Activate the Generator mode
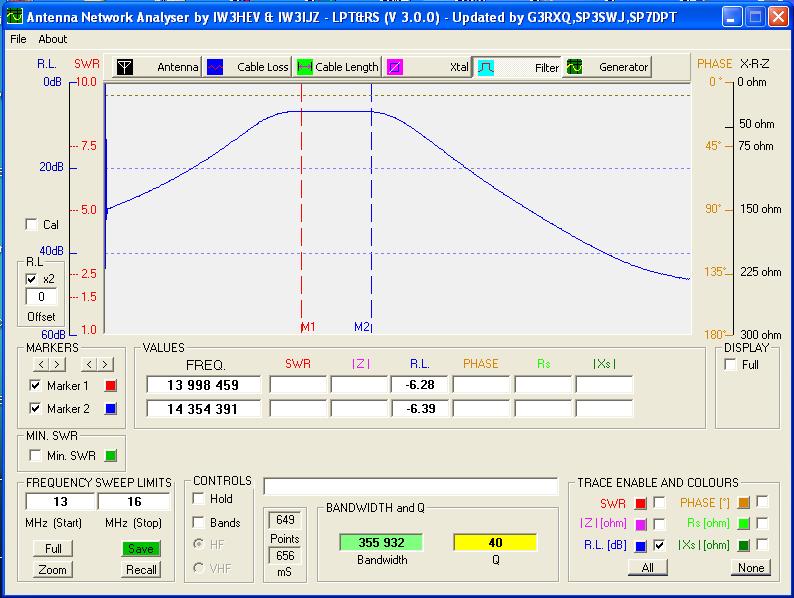 [608, 67]
